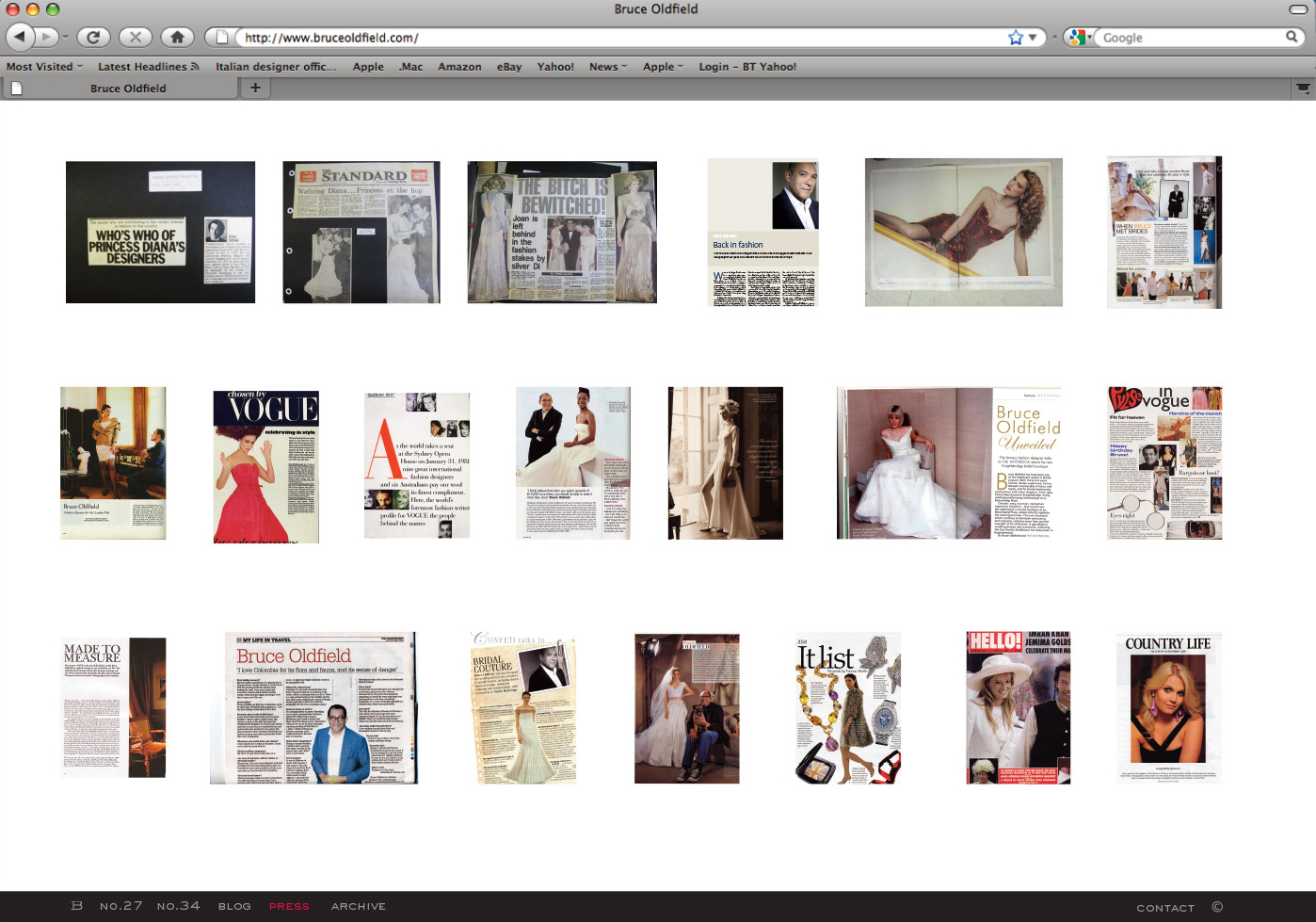
Task: Click the B logo in footer
Action: click(77, 906)
